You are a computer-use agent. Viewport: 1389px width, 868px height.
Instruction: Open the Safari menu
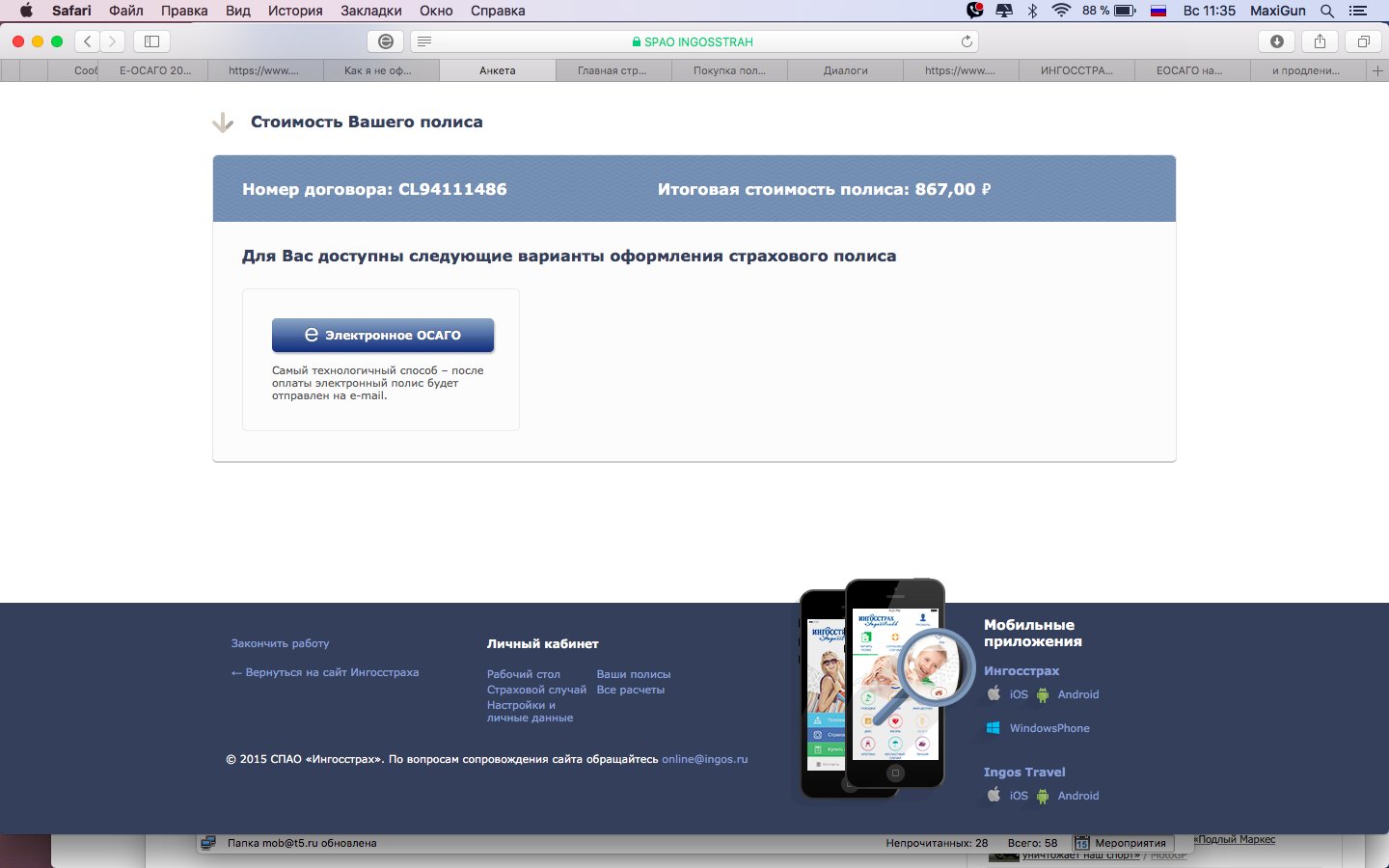[x=71, y=11]
